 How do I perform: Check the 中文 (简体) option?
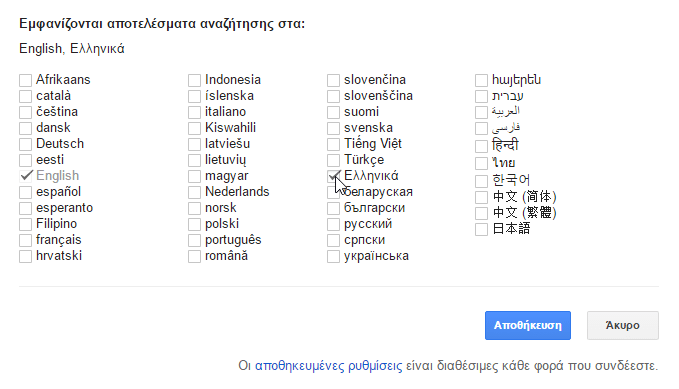coord(482,197)
